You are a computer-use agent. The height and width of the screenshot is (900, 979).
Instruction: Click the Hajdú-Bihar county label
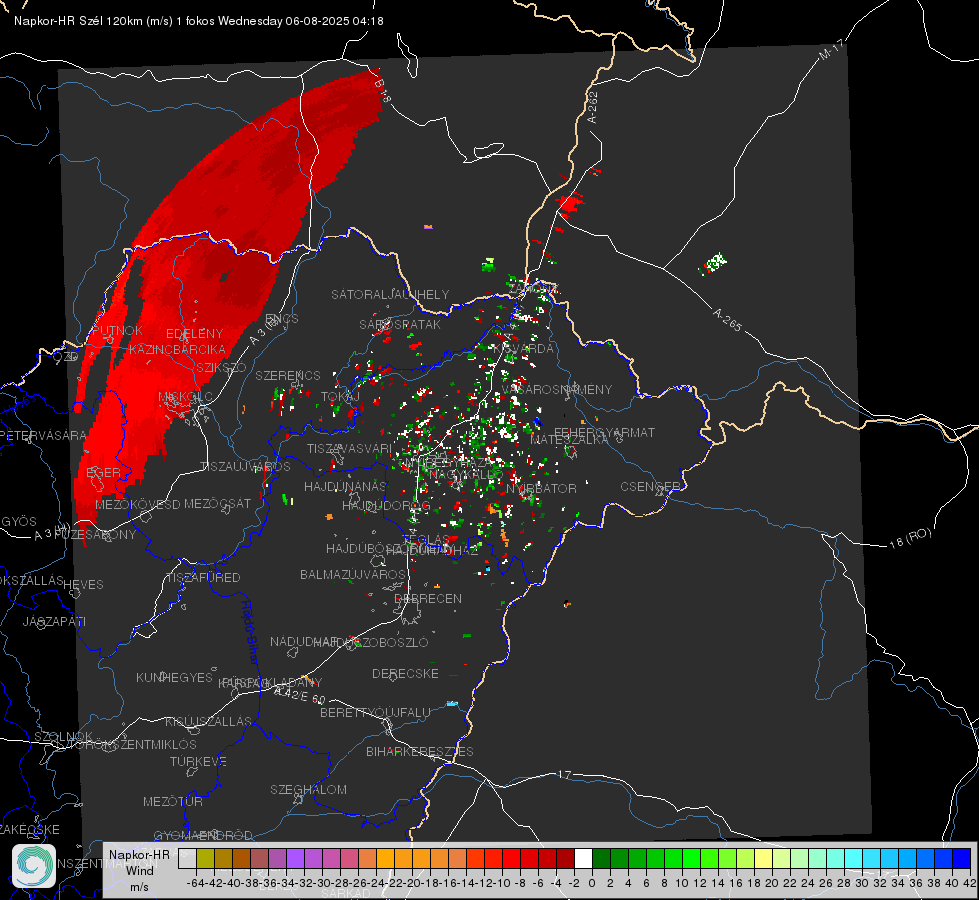pos(250,631)
